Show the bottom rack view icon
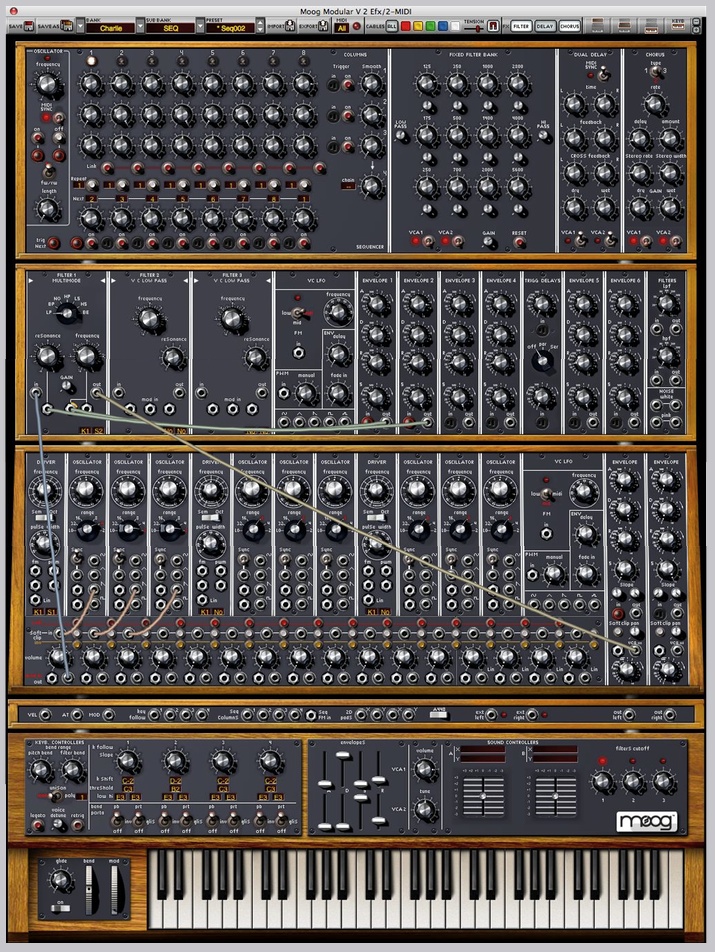This screenshot has height=952, width=715. coord(651,26)
